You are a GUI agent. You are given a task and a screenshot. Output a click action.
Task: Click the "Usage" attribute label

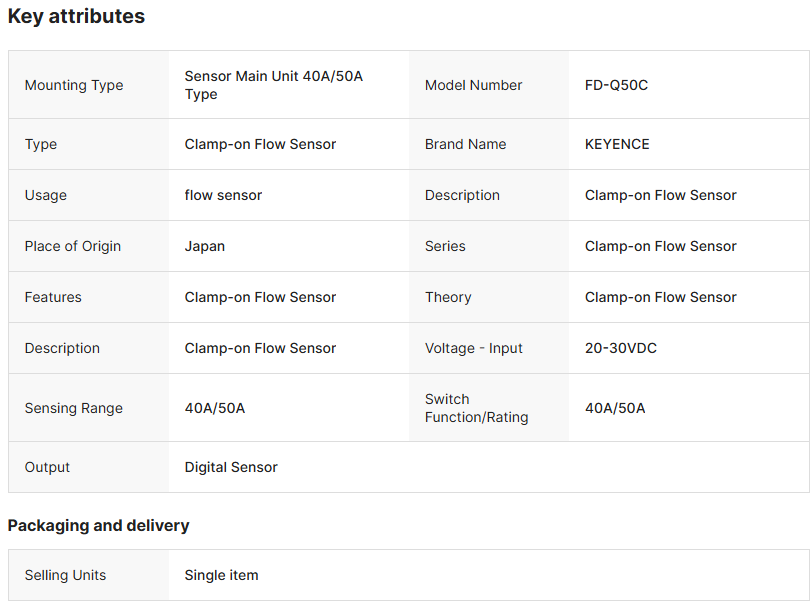click(46, 195)
